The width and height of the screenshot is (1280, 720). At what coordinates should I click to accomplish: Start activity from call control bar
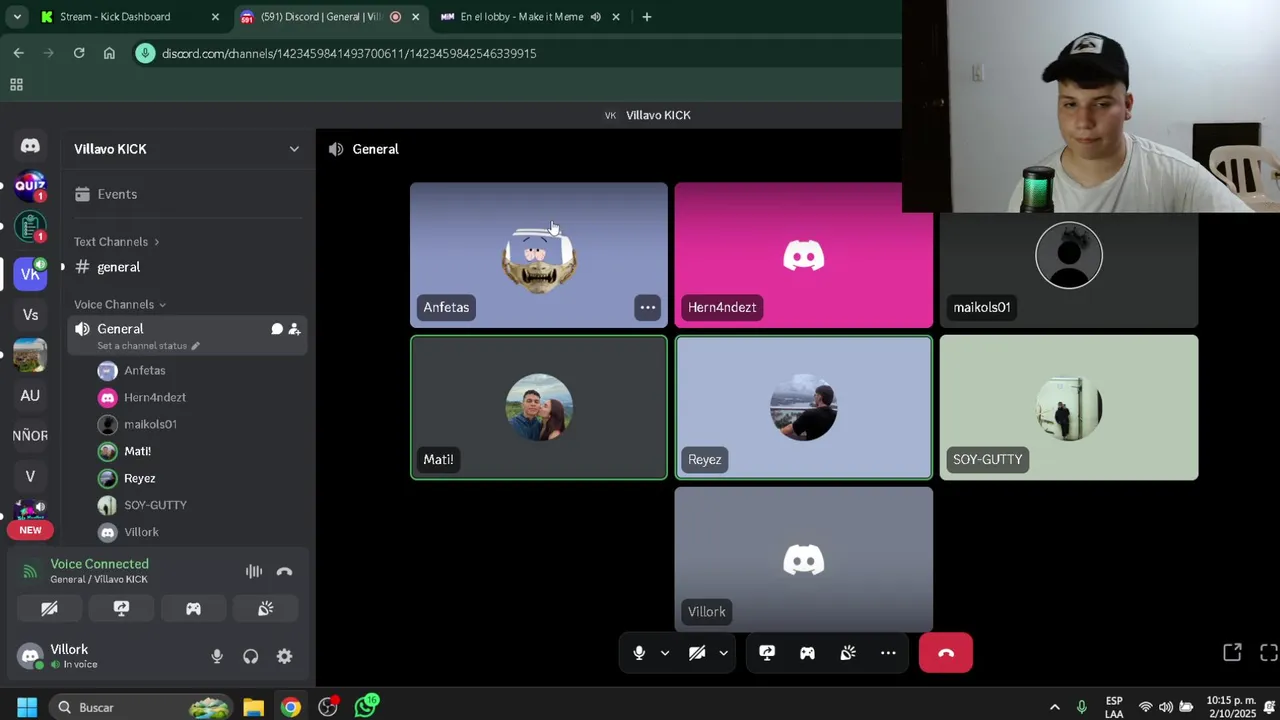pyautogui.click(x=807, y=653)
